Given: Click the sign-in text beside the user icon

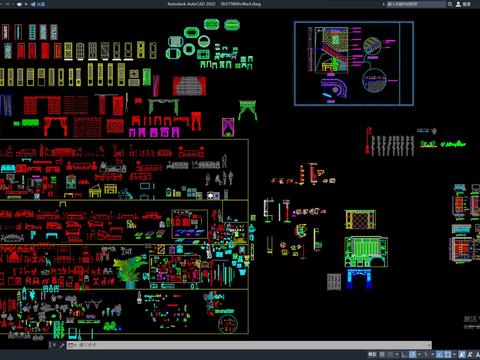Looking at the screenshot, I should point(466,4).
